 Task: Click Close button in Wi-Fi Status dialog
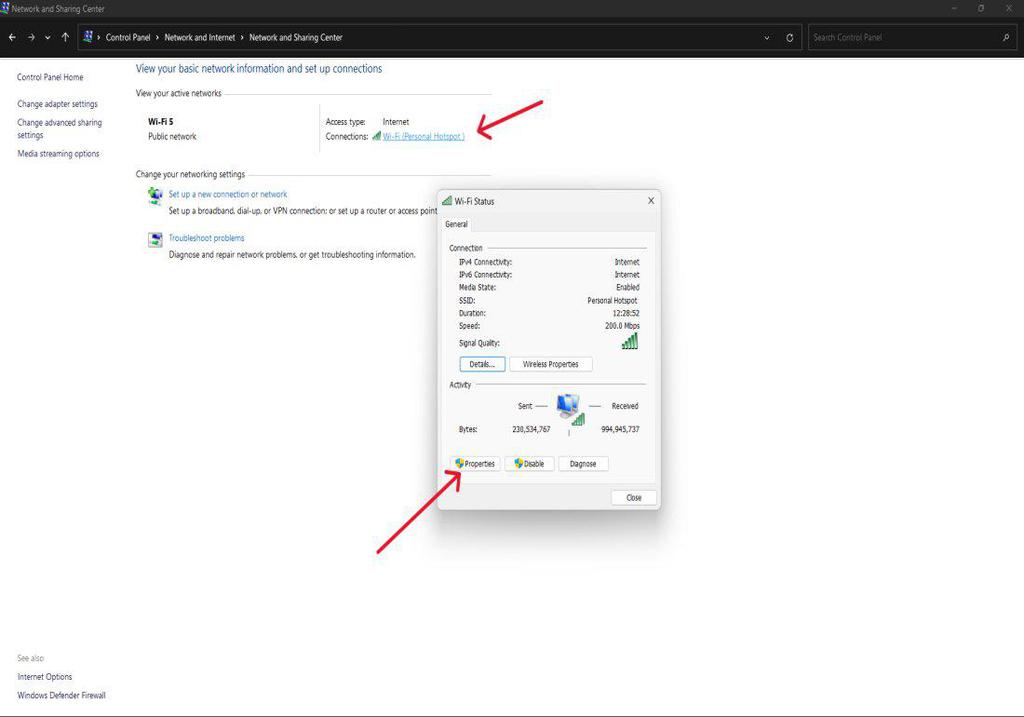633,498
